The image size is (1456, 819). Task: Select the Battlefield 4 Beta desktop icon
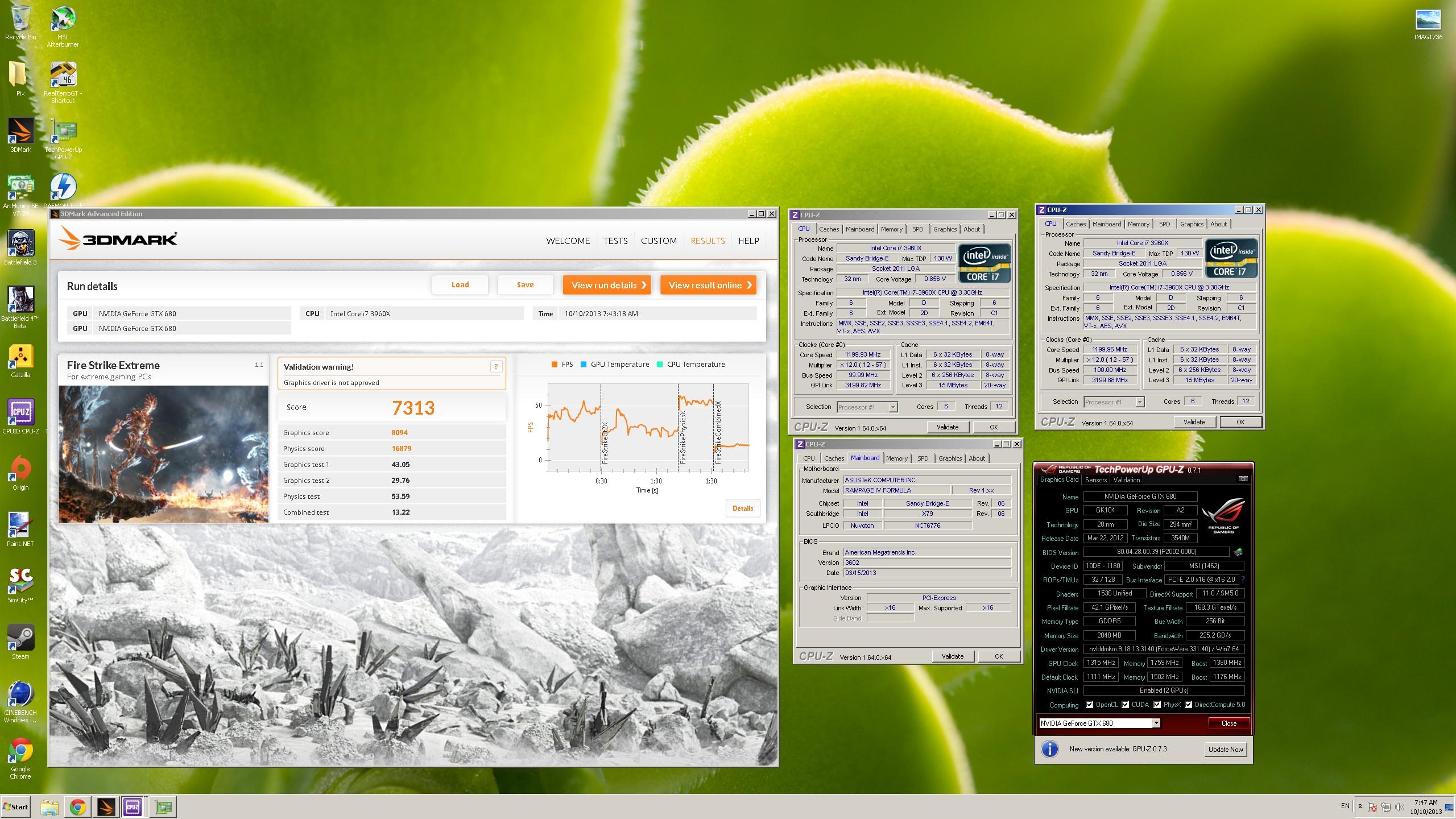point(20,307)
